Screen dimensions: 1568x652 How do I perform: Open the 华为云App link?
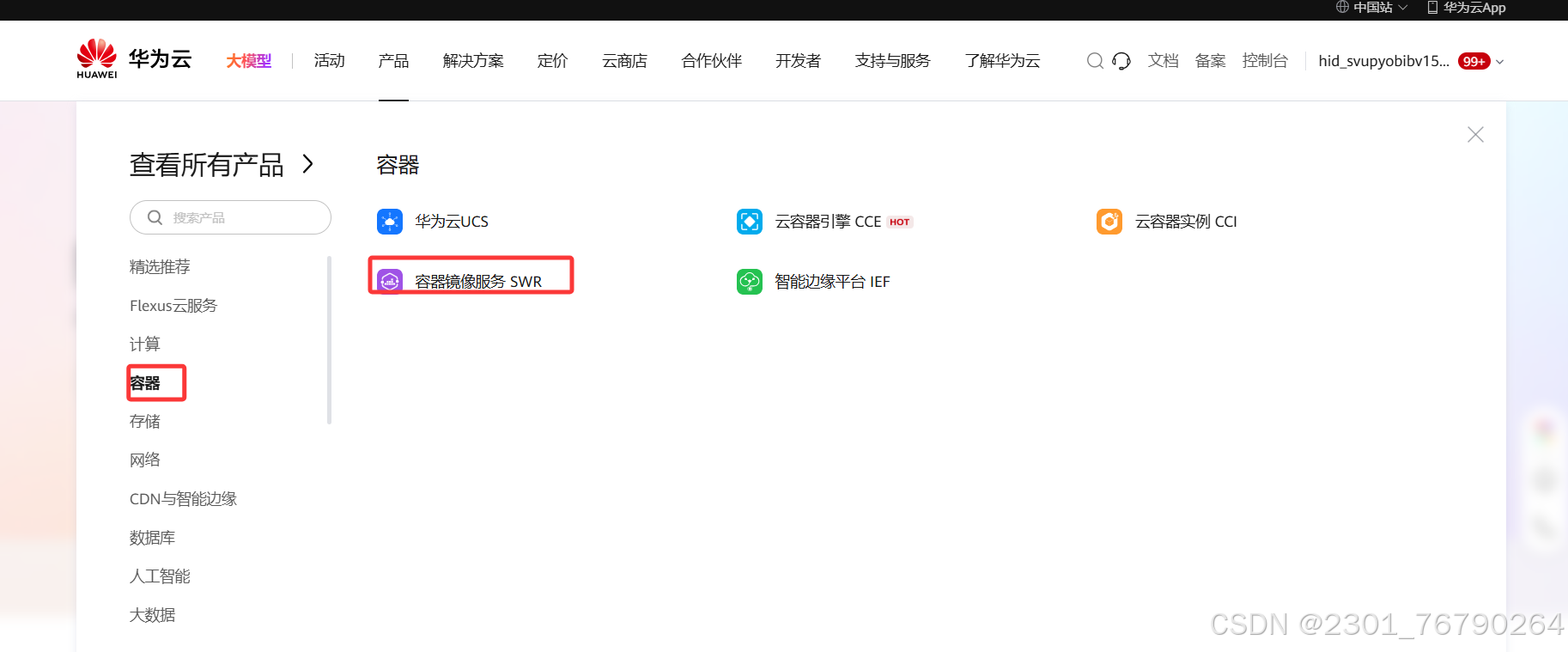point(1474,8)
